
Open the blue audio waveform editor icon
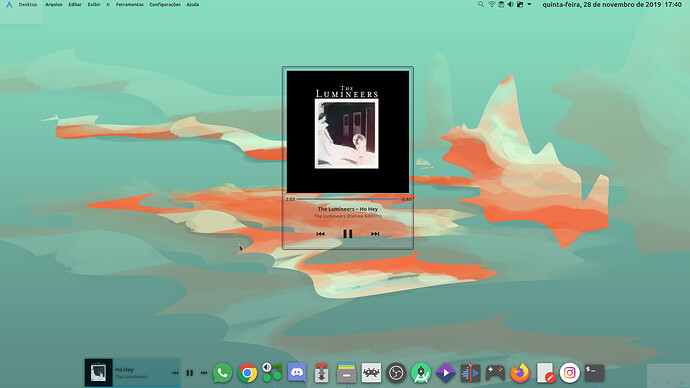[470, 373]
